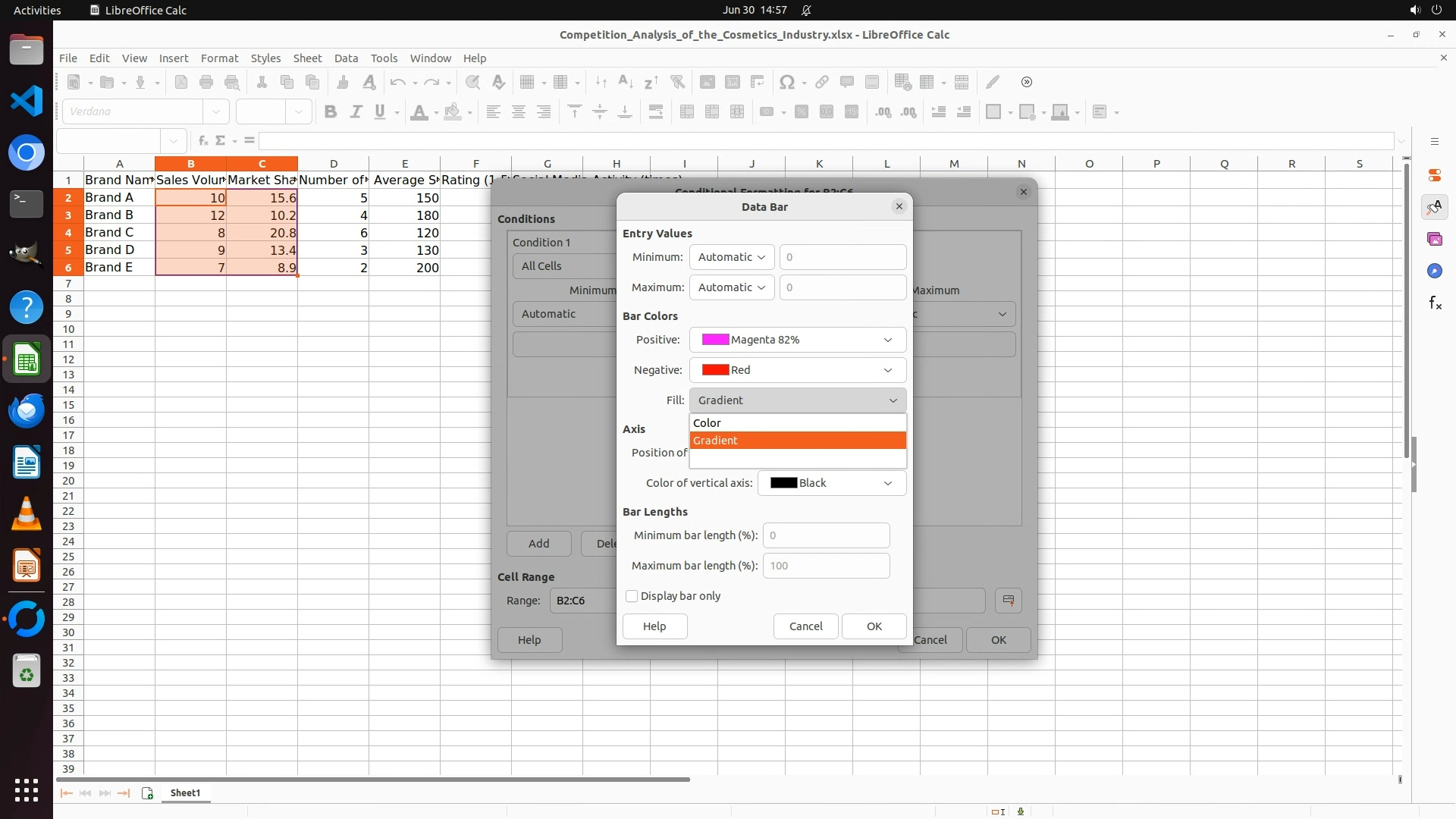The image size is (1456, 819).
Task: Click the Sum sigma icon in formula bar
Action: [221, 141]
